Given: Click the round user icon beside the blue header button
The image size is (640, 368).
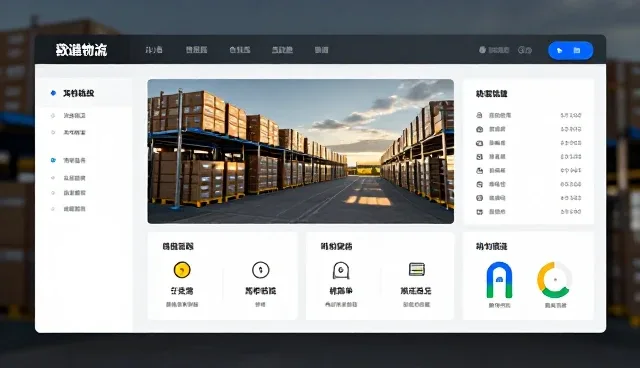Looking at the screenshot, I should pos(482,50).
